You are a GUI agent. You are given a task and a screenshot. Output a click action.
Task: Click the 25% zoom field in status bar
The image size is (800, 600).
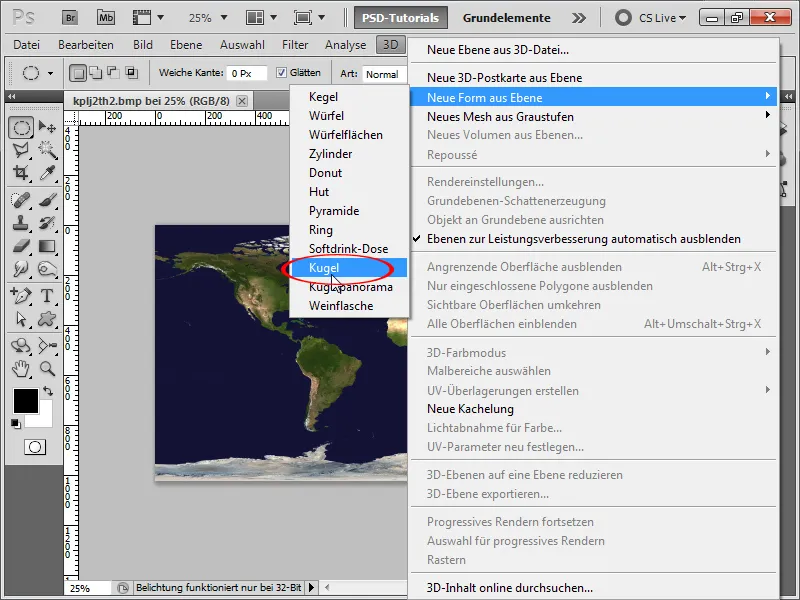[88, 588]
